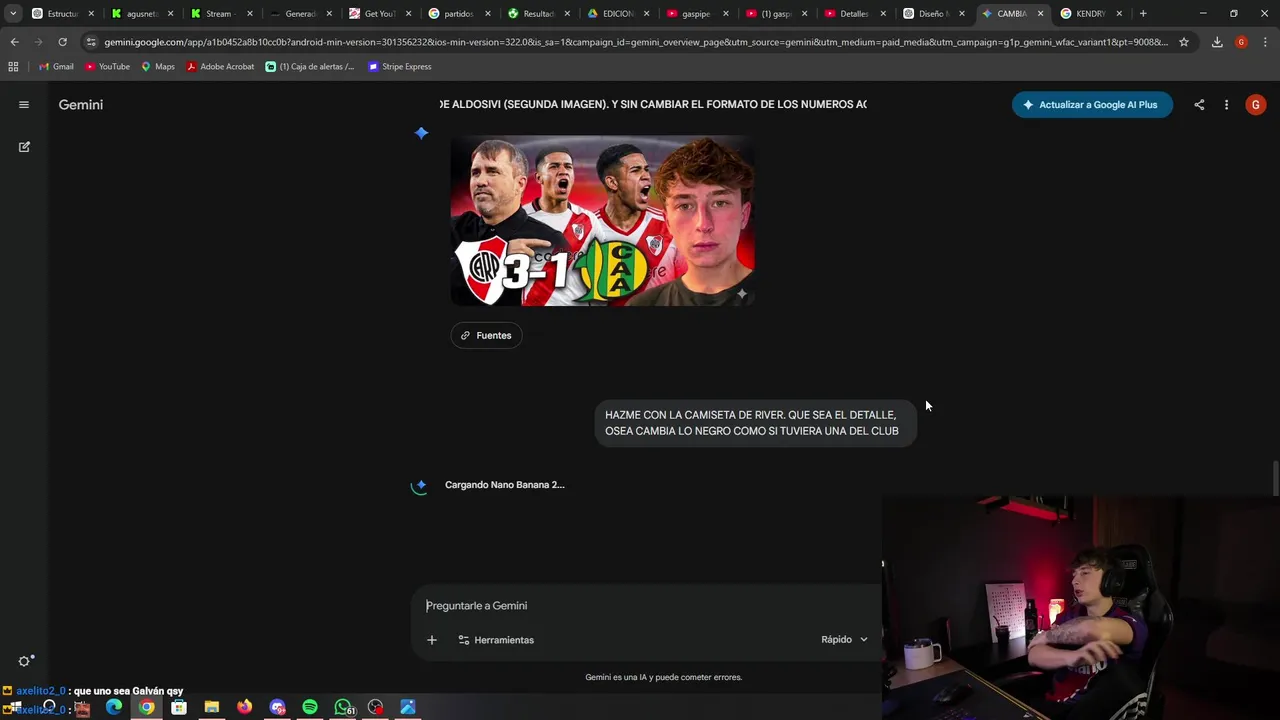Open File Explorer from the taskbar

[x=212, y=707]
